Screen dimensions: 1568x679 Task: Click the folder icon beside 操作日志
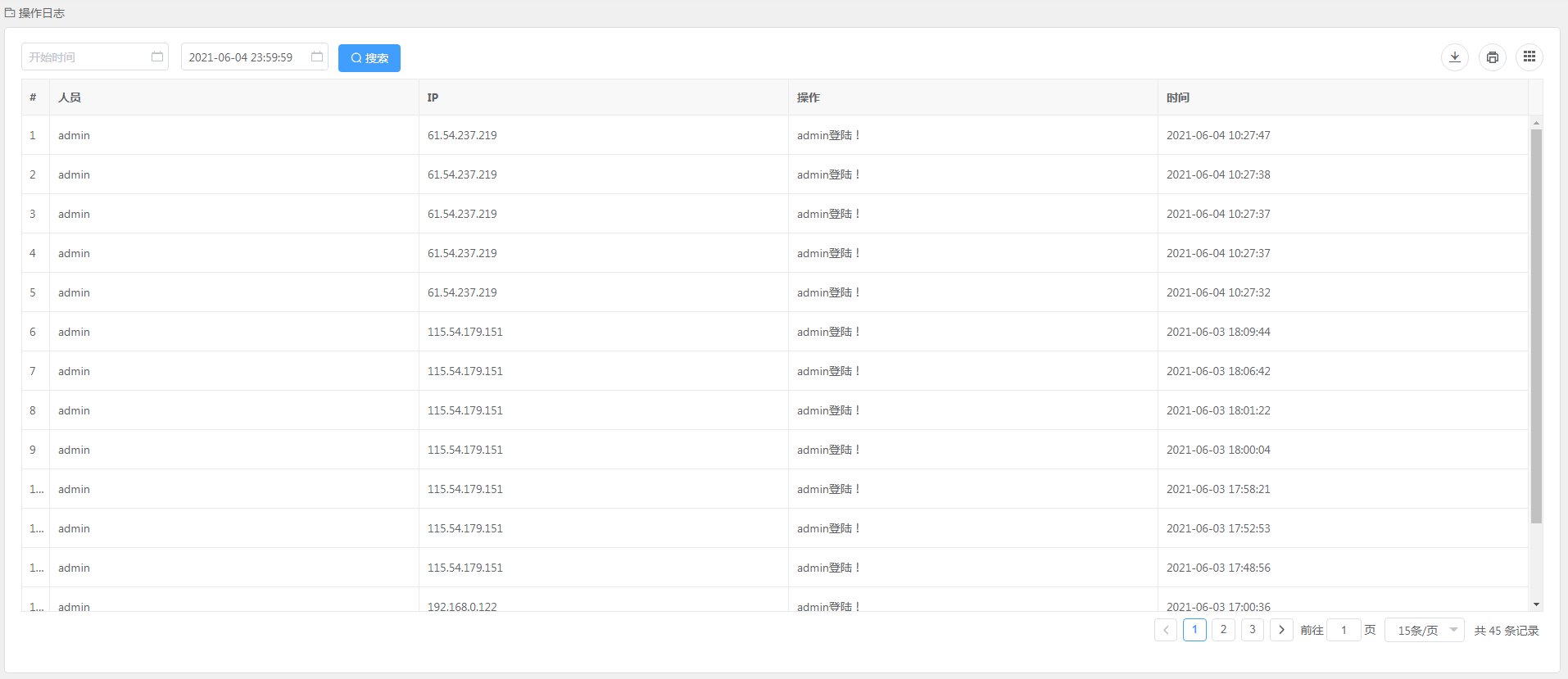[x=10, y=13]
